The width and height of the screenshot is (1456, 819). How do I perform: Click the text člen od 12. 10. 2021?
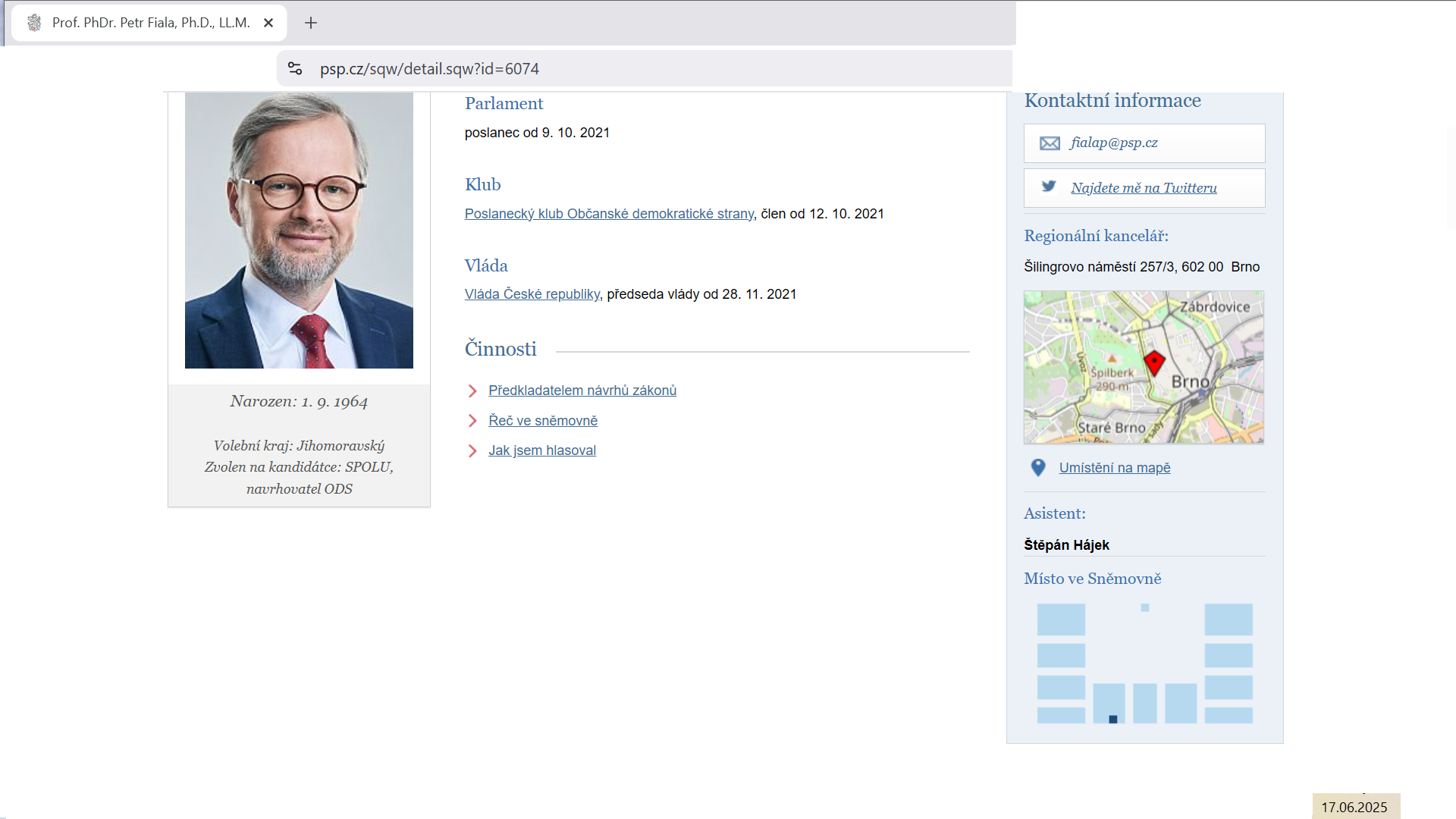[x=822, y=214]
